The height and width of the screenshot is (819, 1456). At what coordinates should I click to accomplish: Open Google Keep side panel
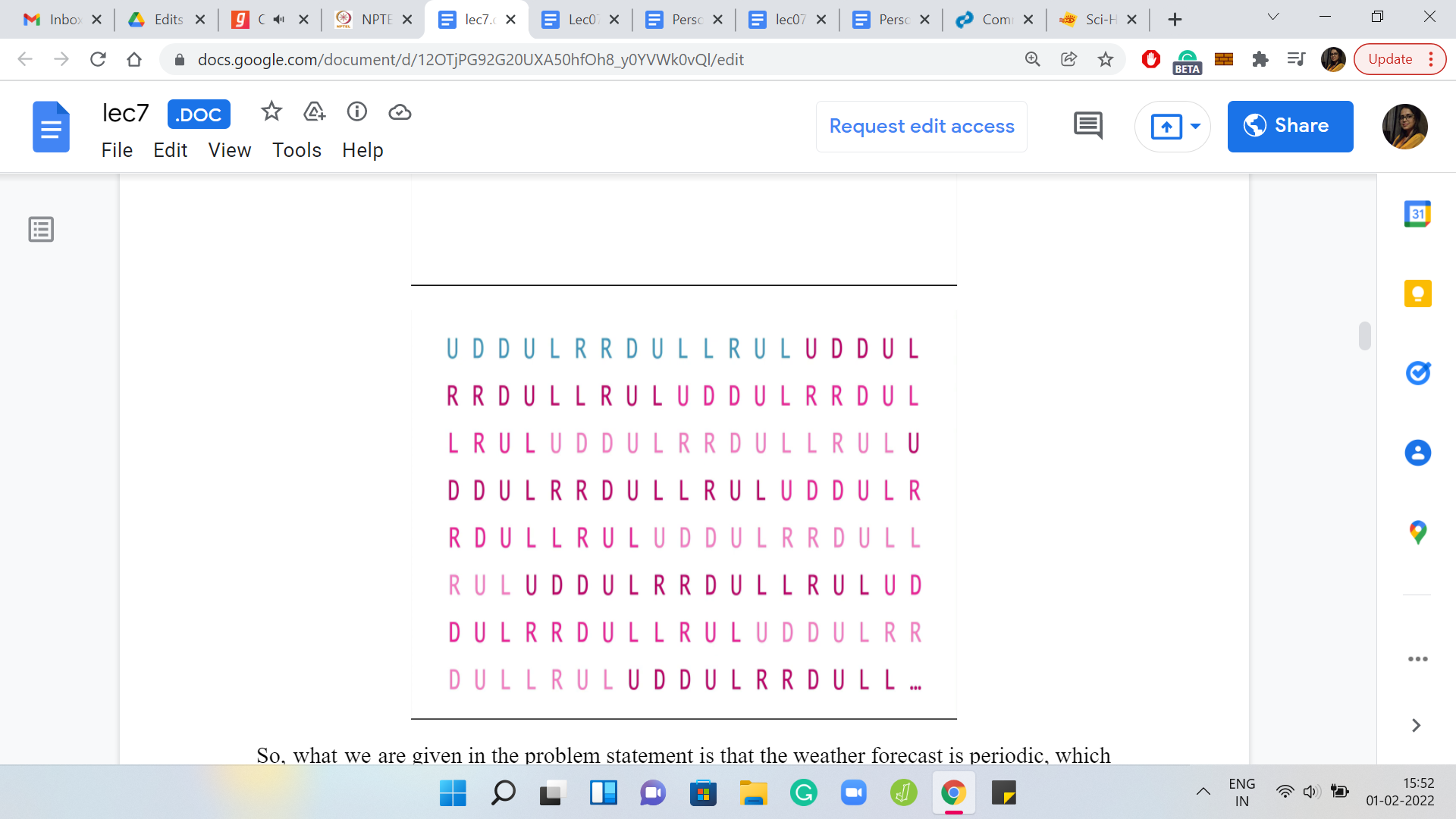[x=1417, y=293]
